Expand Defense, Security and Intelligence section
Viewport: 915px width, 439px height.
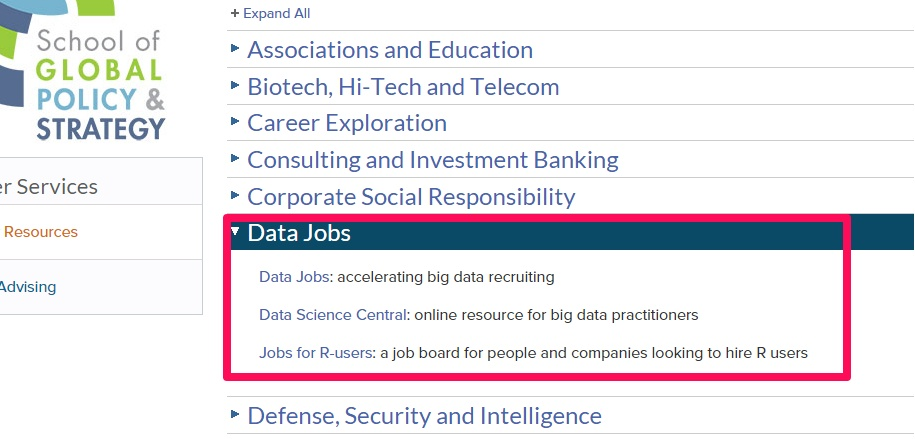pyautogui.click(x=424, y=415)
